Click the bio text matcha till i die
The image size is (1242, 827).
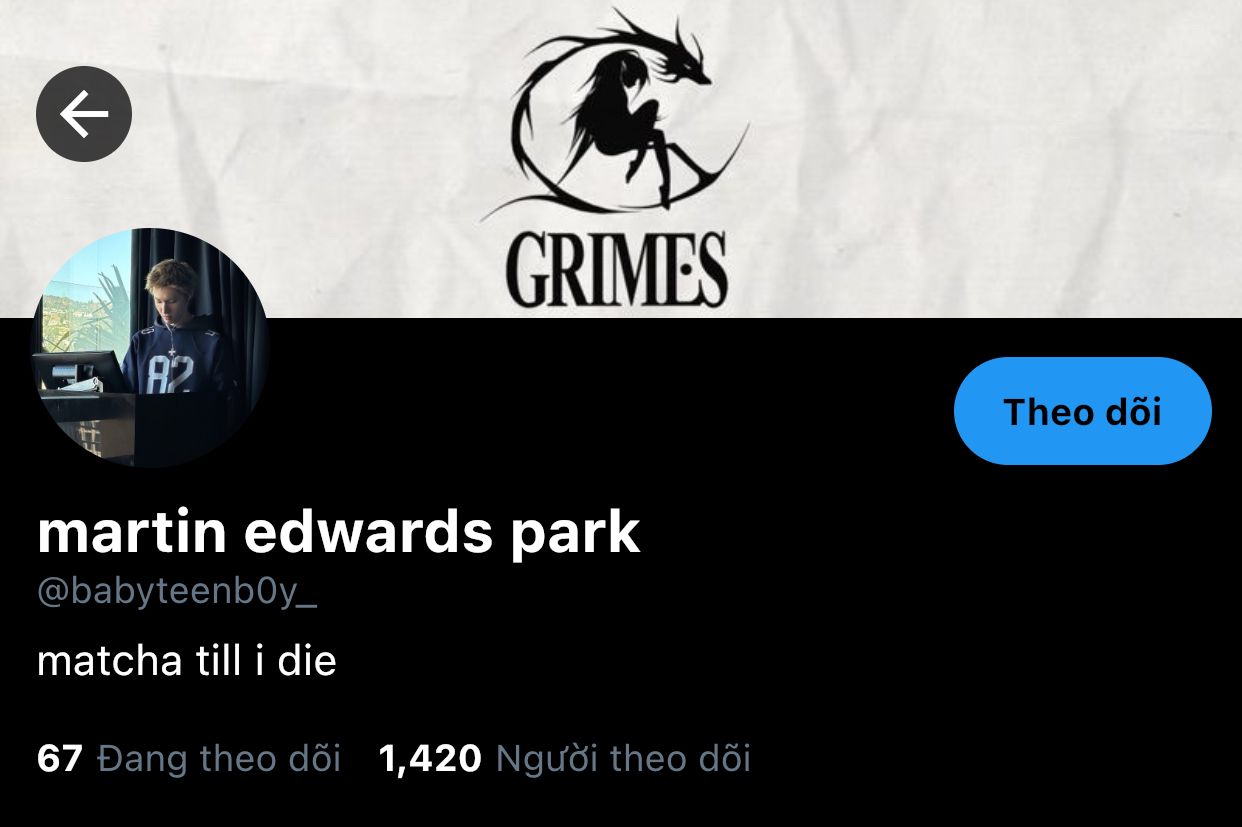pyautogui.click(x=187, y=661)
